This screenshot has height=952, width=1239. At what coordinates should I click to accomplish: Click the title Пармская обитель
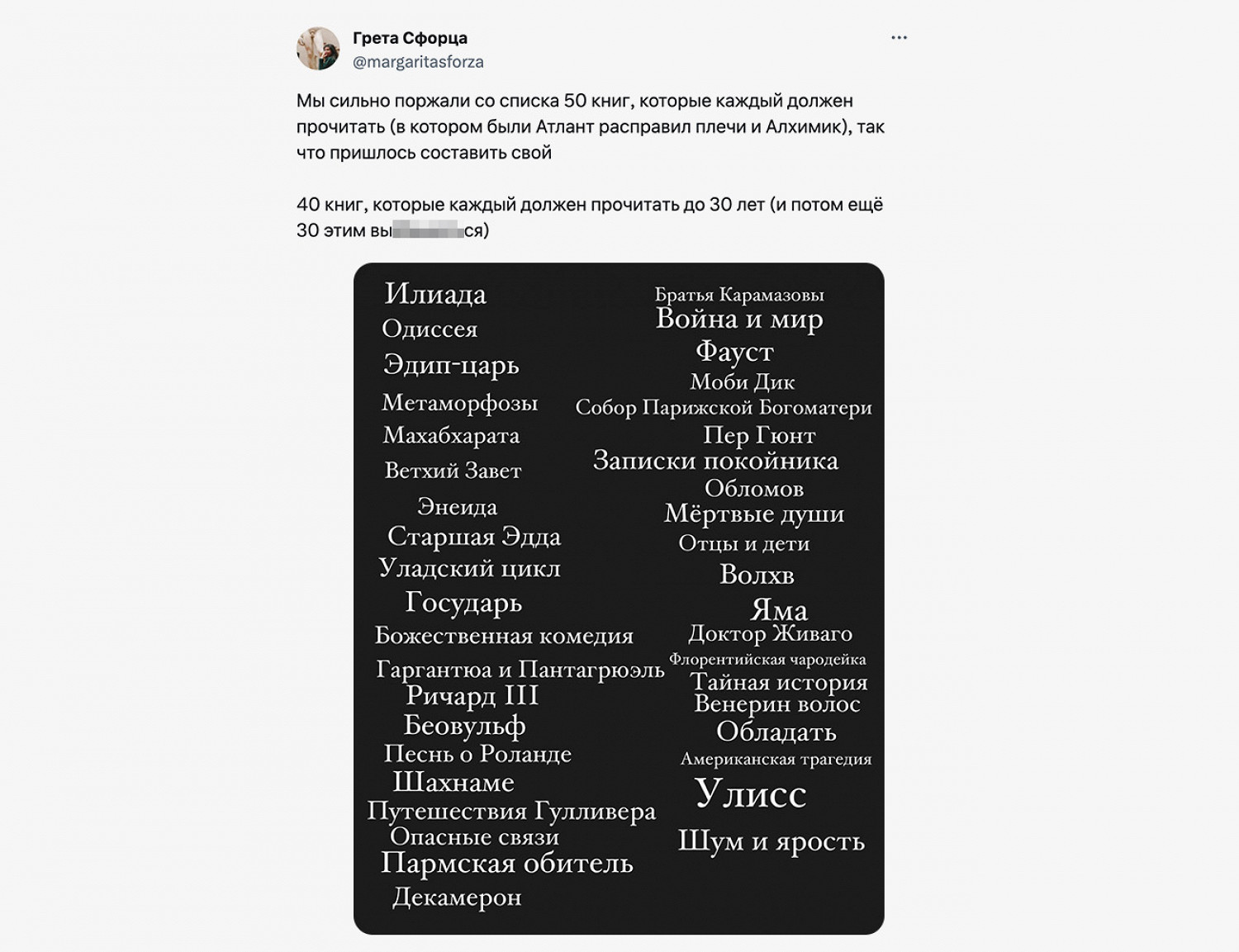[506, 863]
